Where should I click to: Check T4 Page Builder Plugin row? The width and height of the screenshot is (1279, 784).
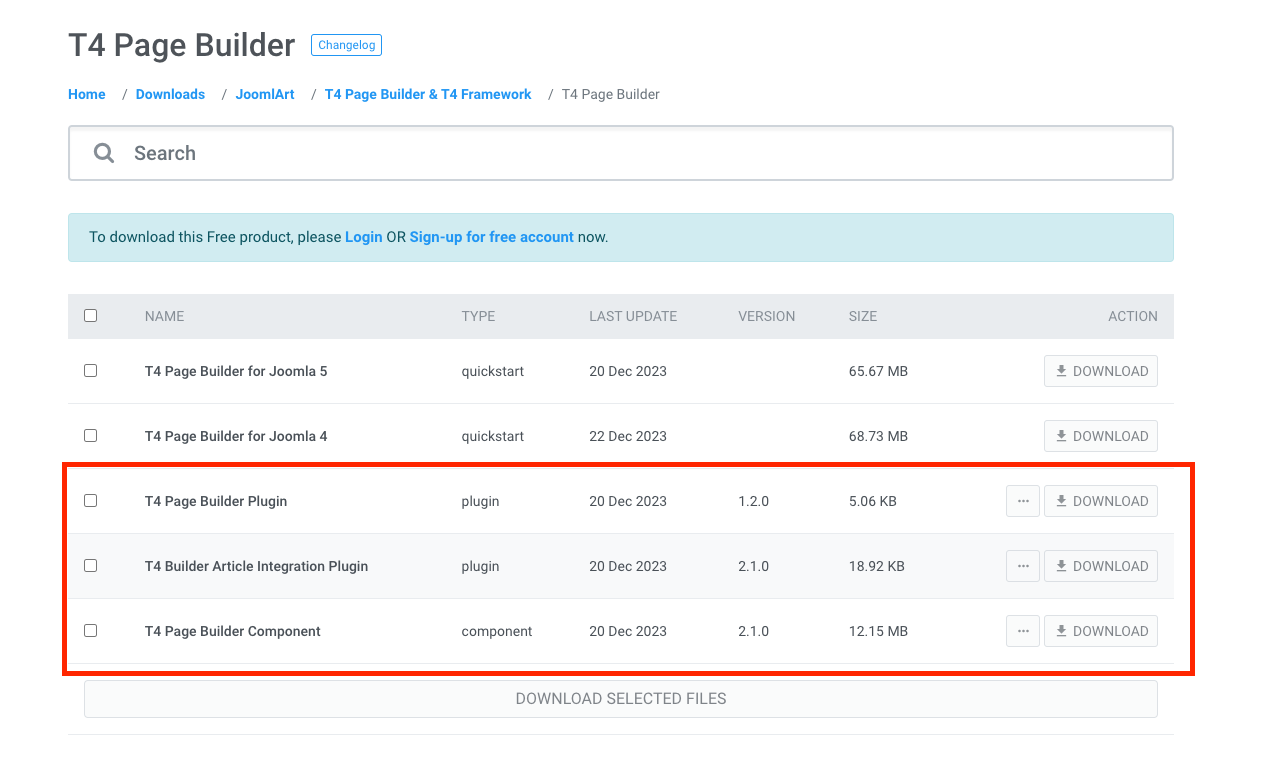pos(91,501)
